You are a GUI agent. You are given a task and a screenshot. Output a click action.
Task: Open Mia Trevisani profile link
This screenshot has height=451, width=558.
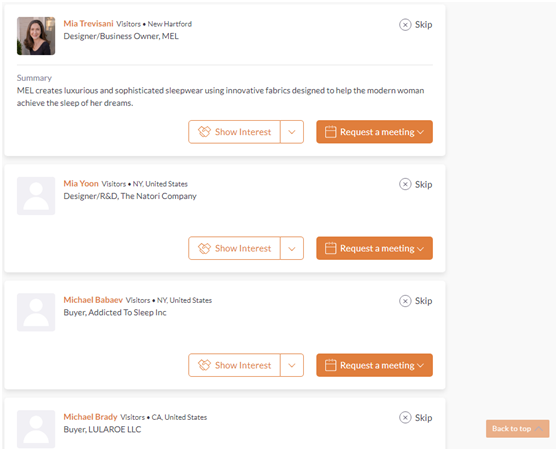pos(88,23)
